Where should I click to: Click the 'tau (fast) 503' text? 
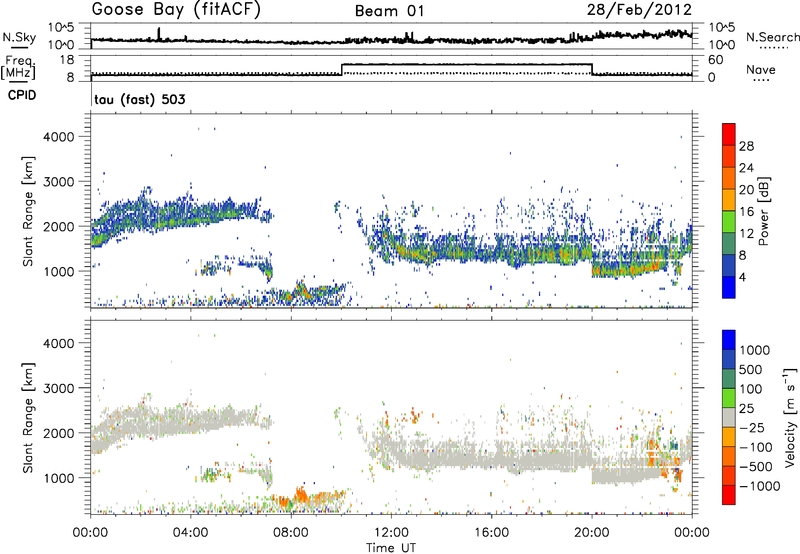(139, 99)
